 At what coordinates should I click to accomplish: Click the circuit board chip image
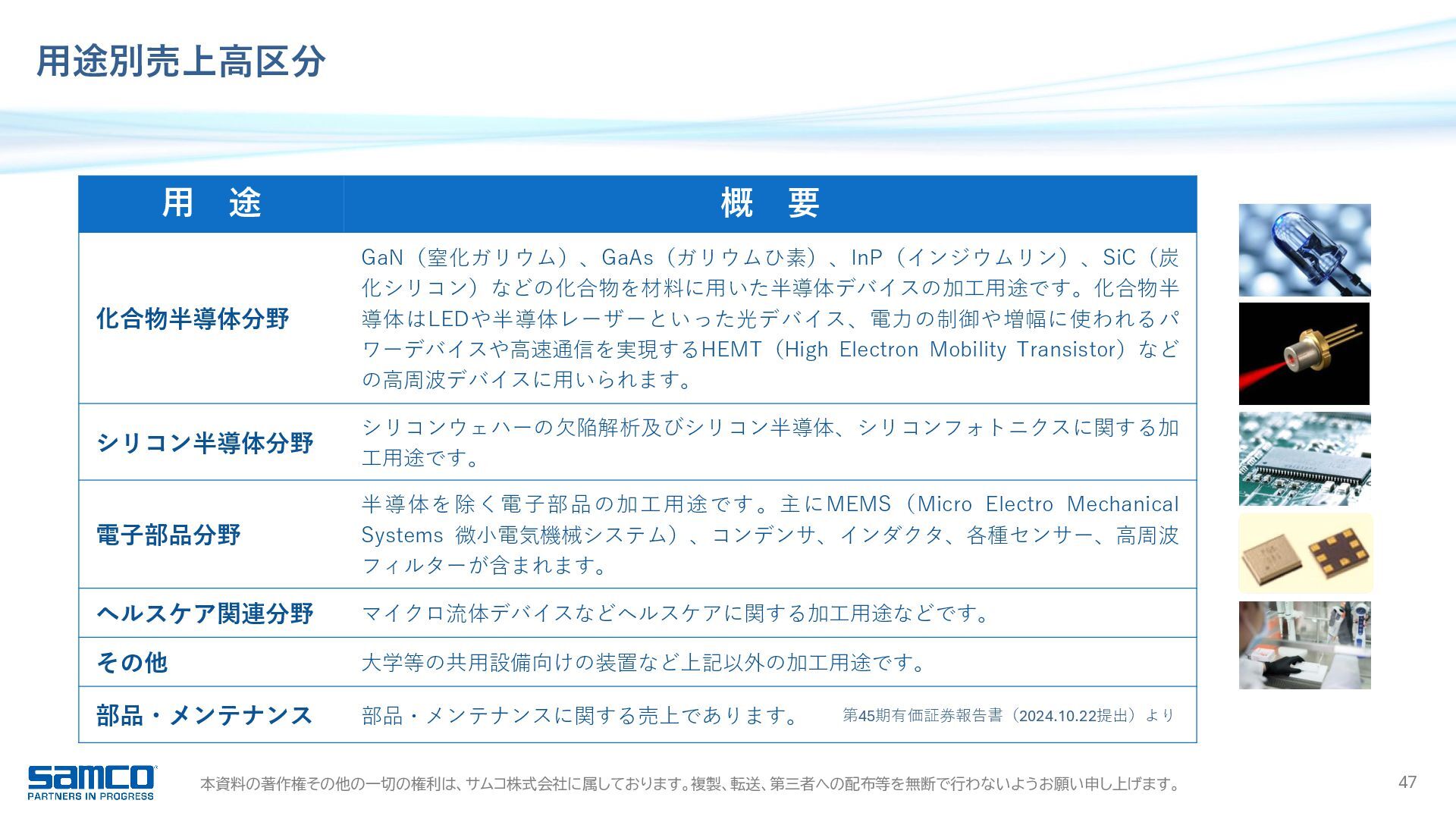pyautogui.click(x=1304, y=459)
